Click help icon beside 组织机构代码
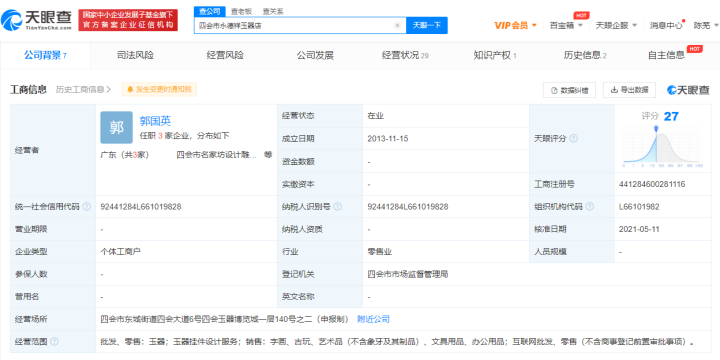This screenshot has height=360, width=720. pos(590,207)
